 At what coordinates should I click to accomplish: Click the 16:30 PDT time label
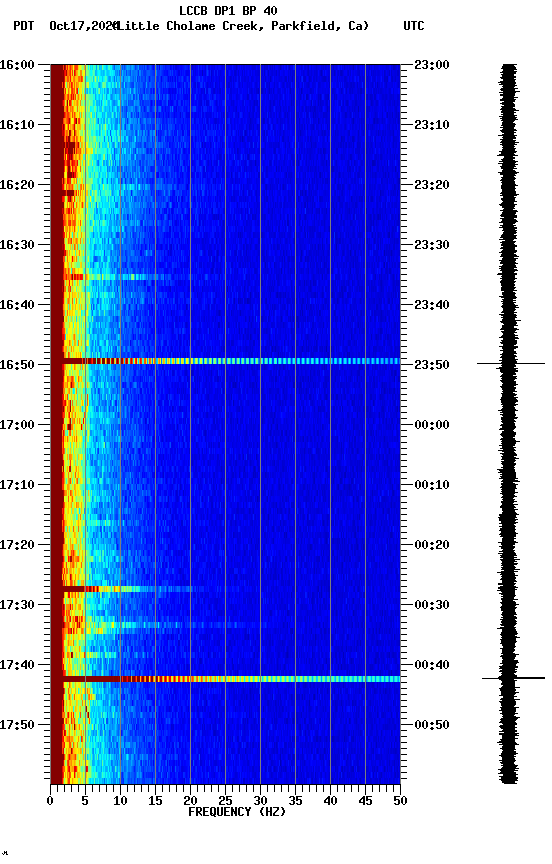(x=17, y=245)
